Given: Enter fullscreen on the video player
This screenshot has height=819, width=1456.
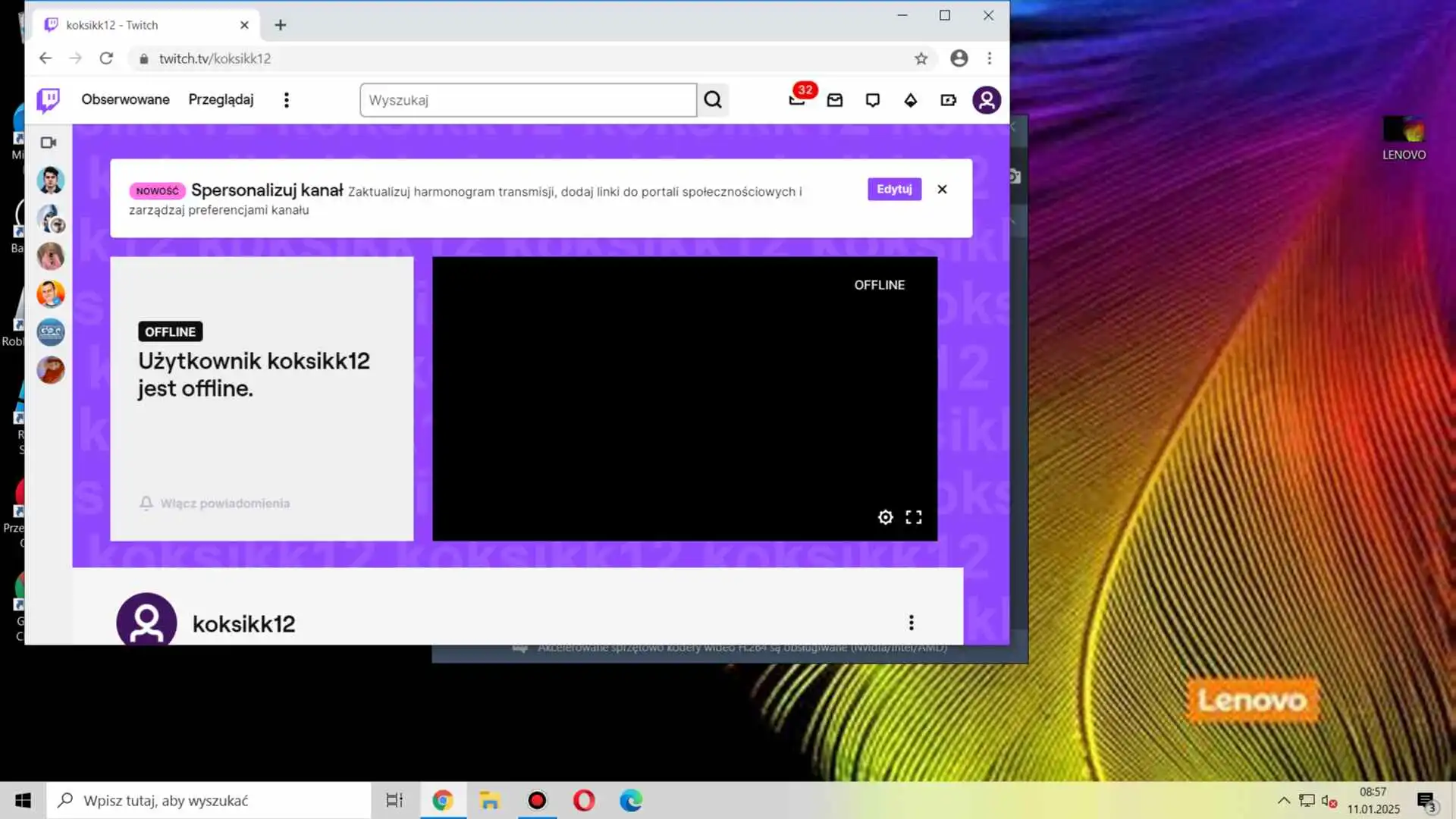Looking at the screenshot, I should (914, 517).
